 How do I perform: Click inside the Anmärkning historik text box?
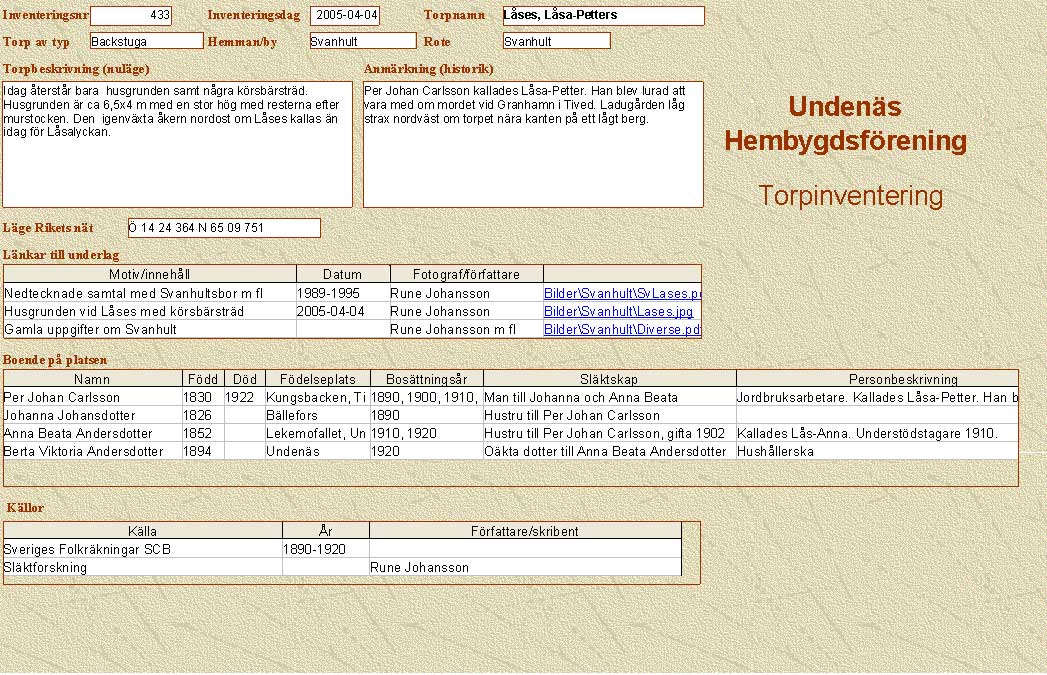coord(533,145)
